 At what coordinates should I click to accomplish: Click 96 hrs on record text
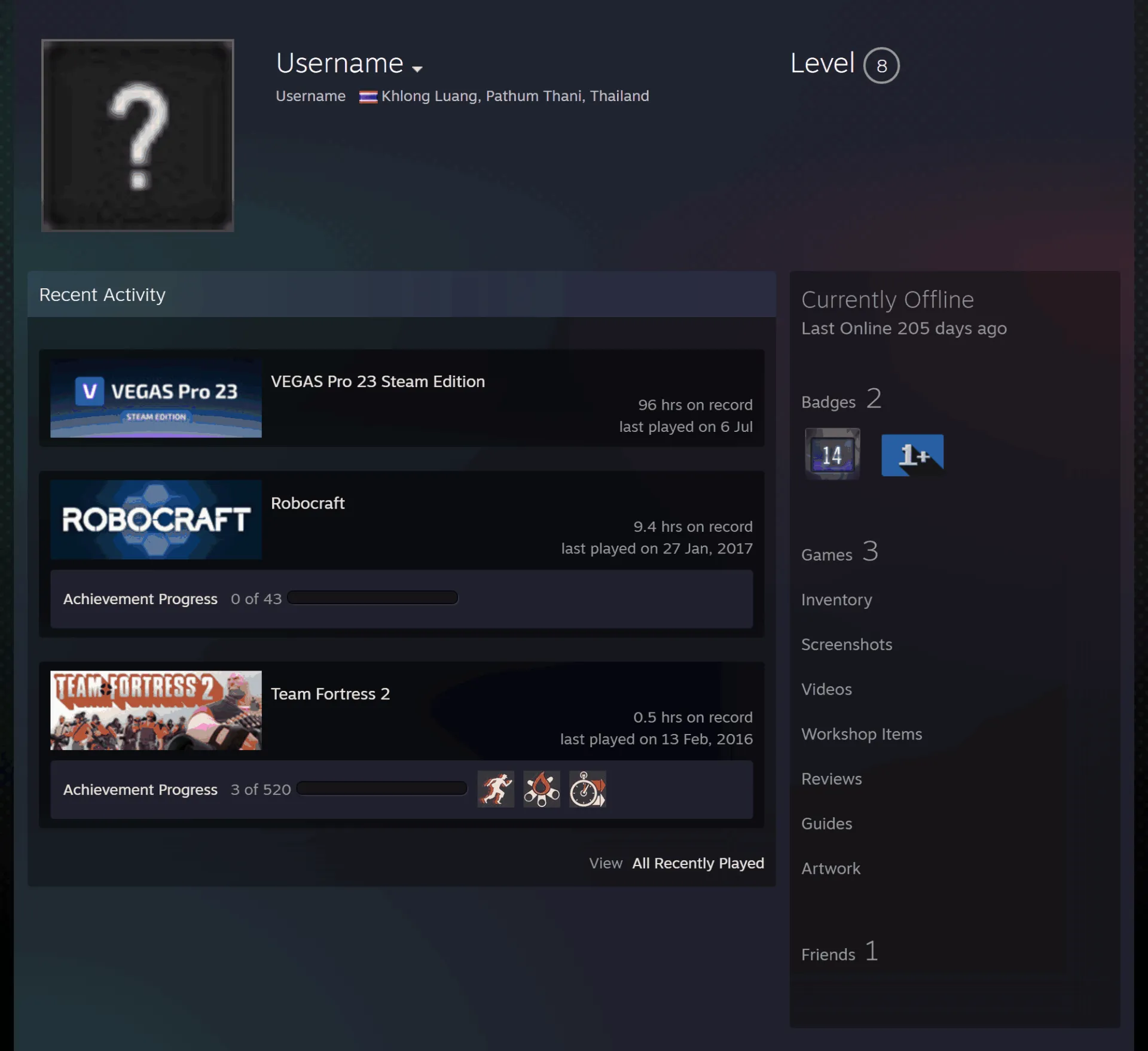695,405
